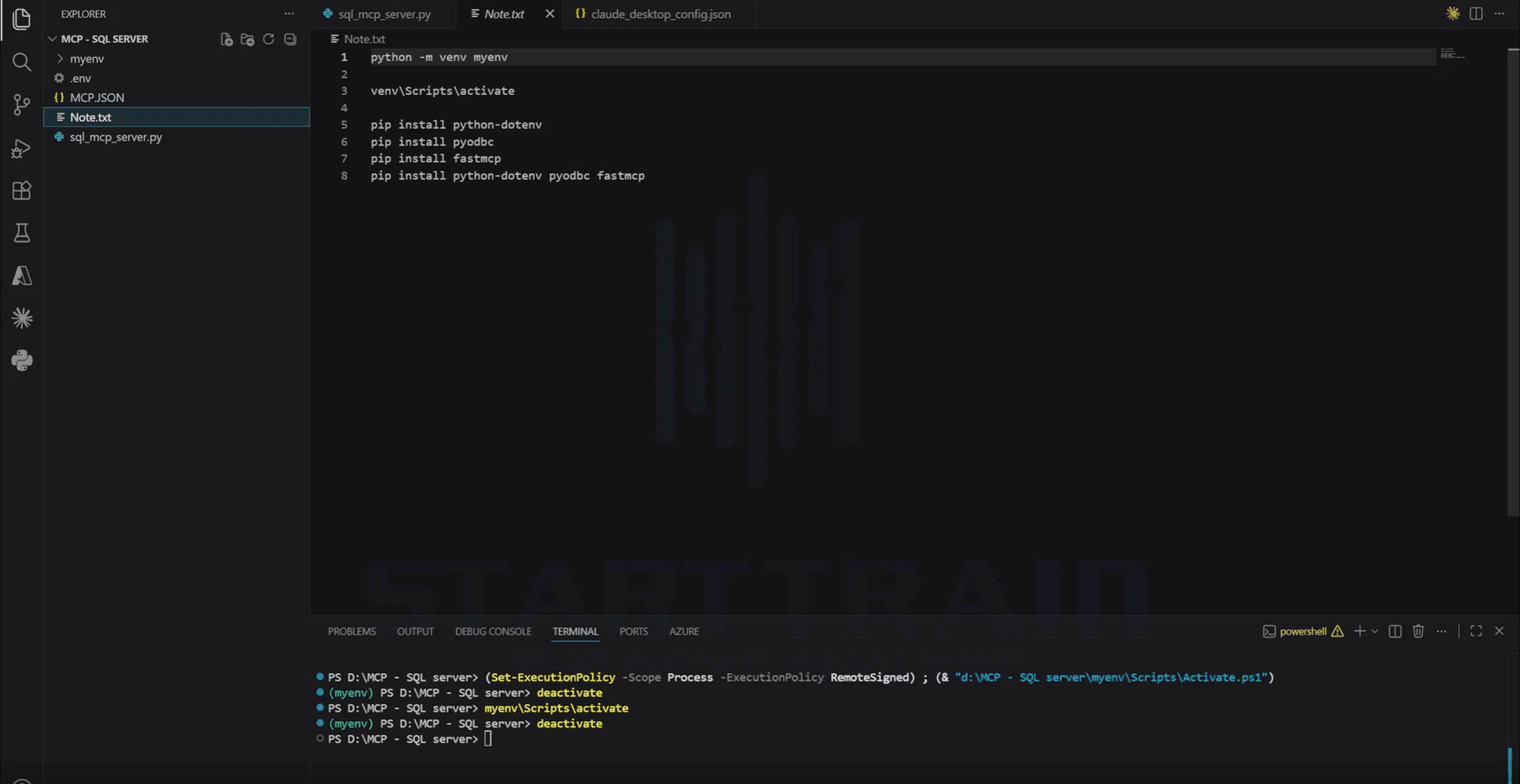Image resolution: width=1520 pixels, height=784 pixels.
Task: Click the starburst icon in editor title bar
Action: pos(1453,13)
